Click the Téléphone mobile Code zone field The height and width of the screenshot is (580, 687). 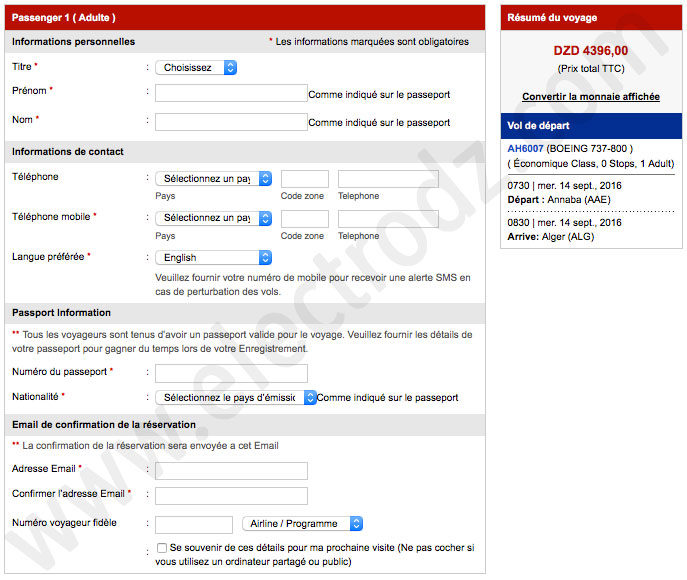pyautogui.click(x=305, y=219)
